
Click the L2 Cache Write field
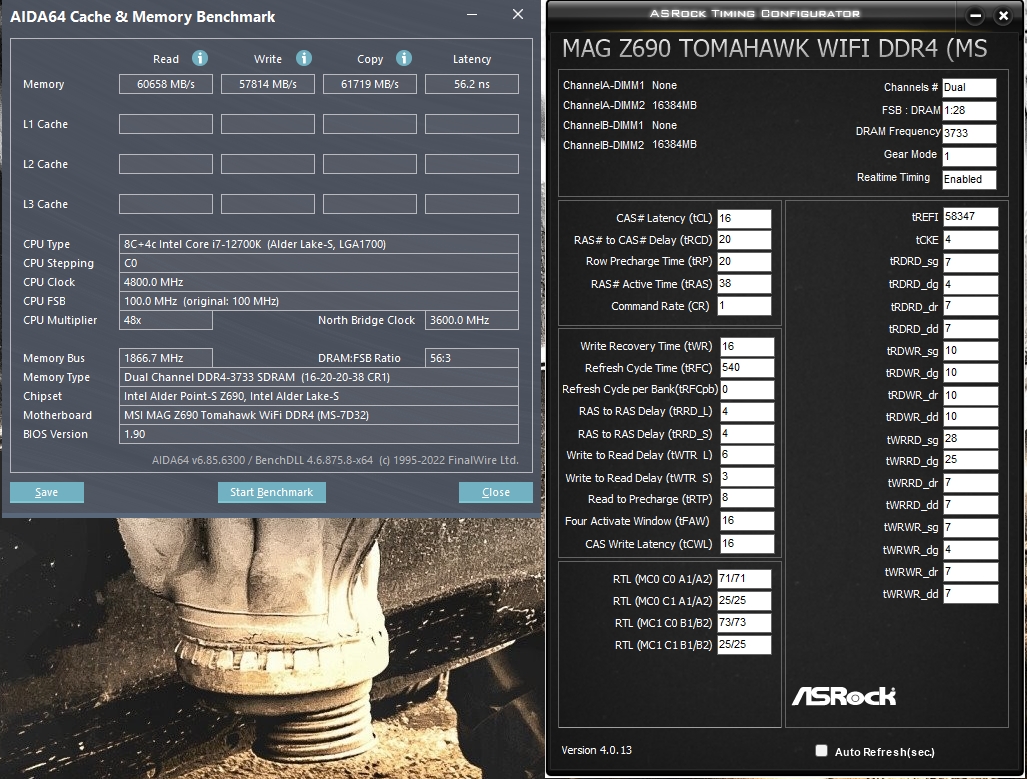pyautogui.click(x=268, y=164)
